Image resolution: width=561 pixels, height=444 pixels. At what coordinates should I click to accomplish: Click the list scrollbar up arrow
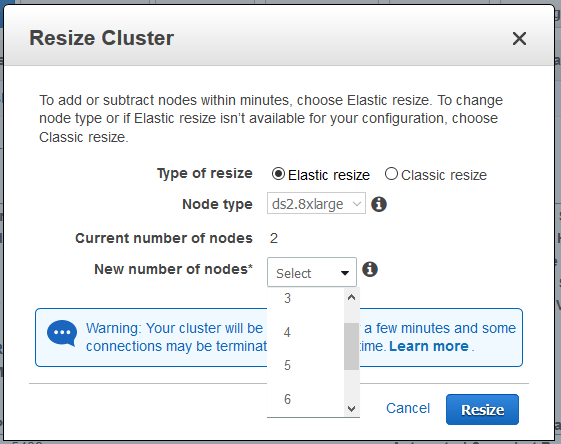351,297
